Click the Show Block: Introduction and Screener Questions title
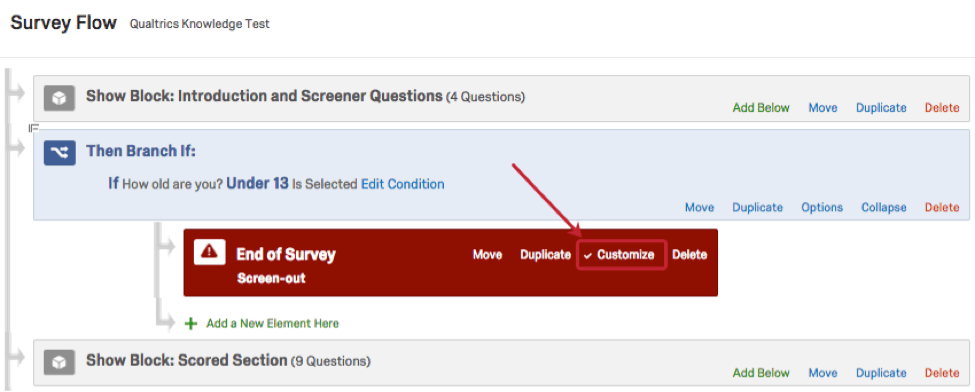Image resolution: width=975 pixels, height=392 pixels. coord(264,96)
